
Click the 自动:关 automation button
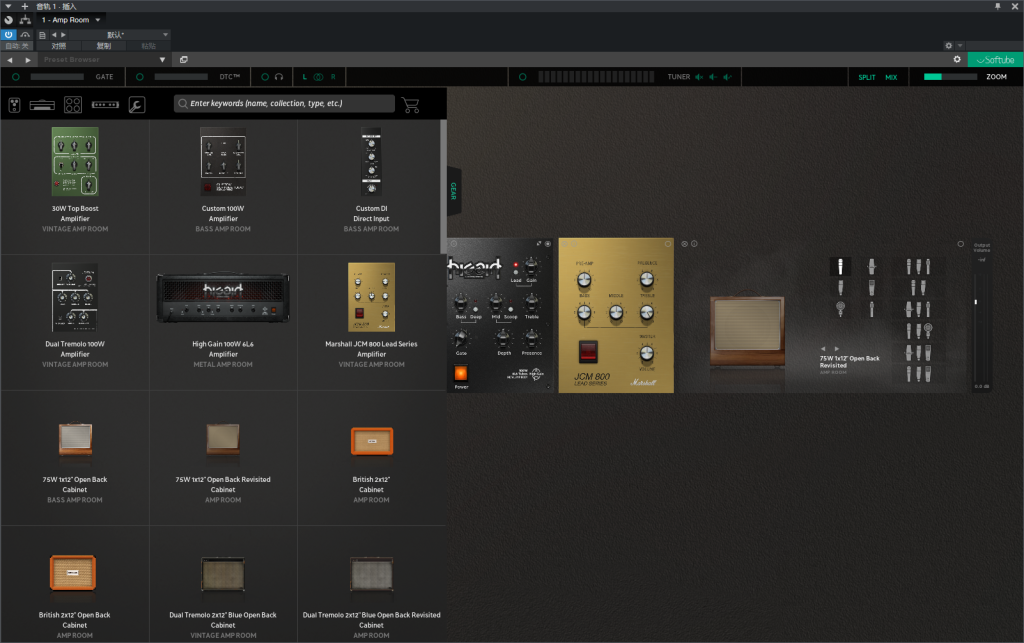(x=17, y=46)
